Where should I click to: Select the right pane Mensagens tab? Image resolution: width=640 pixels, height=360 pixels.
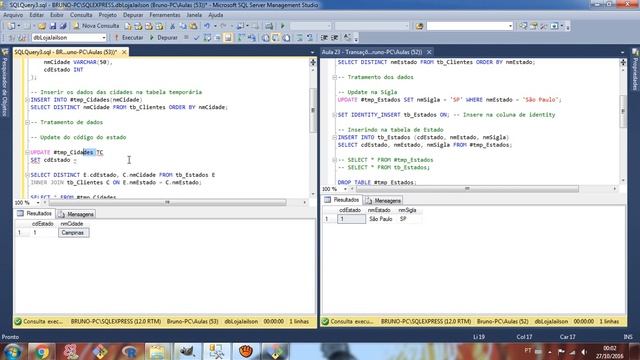coord(383,200)
